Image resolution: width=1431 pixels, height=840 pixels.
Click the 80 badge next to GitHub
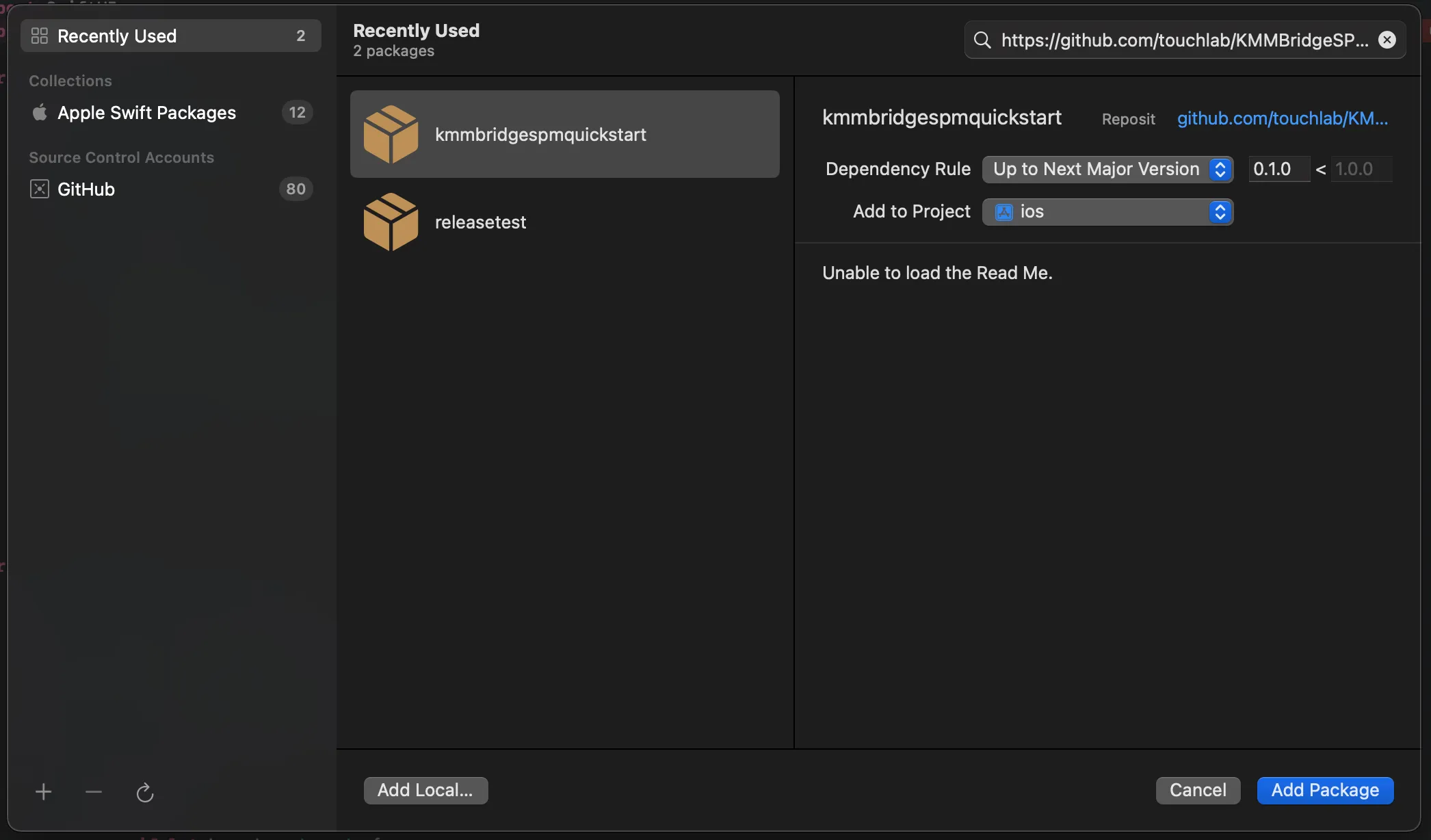(x=296, y=189)
